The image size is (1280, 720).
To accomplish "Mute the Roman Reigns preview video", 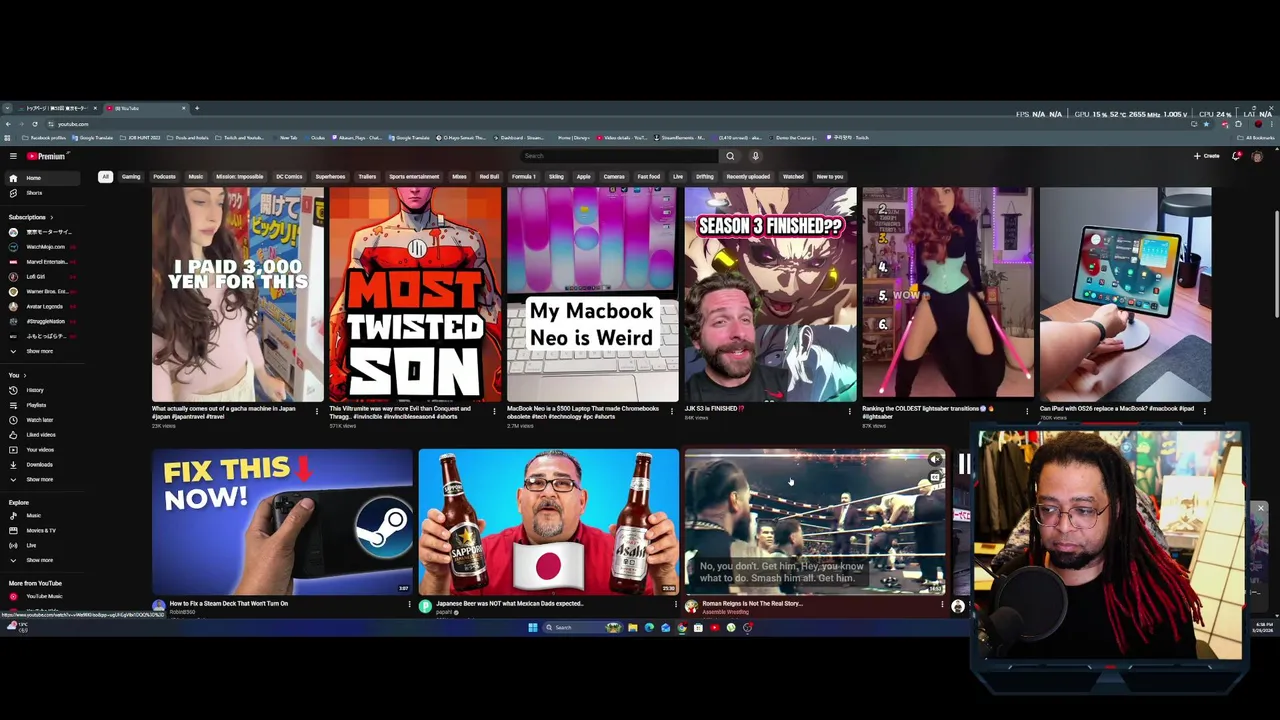I will point(934,460).
